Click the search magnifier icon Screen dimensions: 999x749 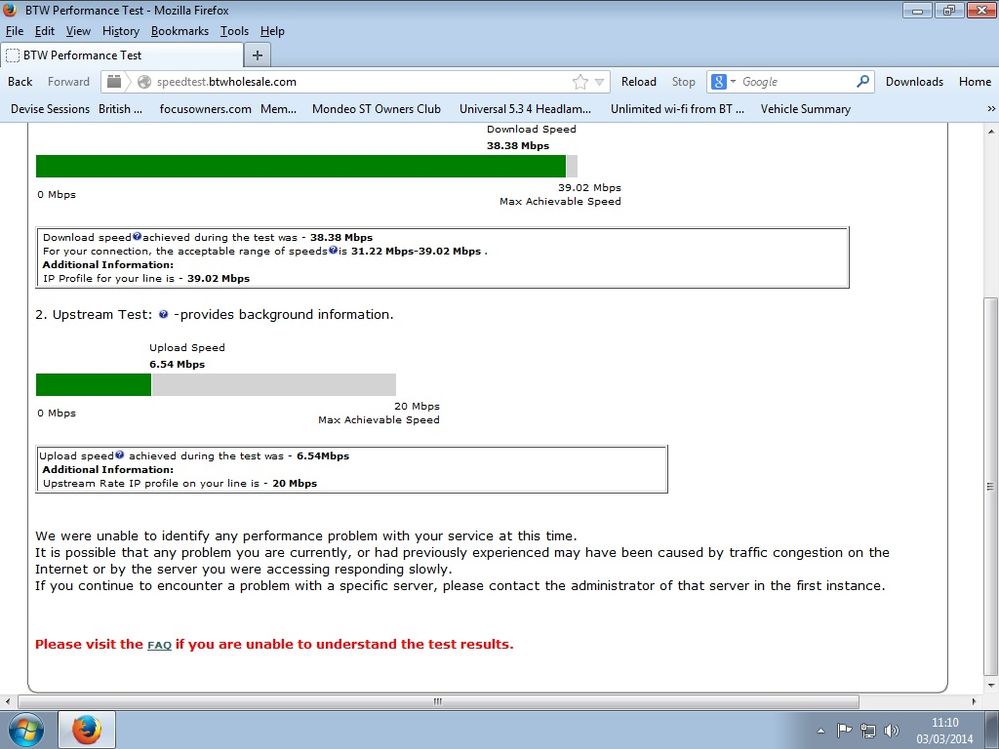[x=863, y=82]
